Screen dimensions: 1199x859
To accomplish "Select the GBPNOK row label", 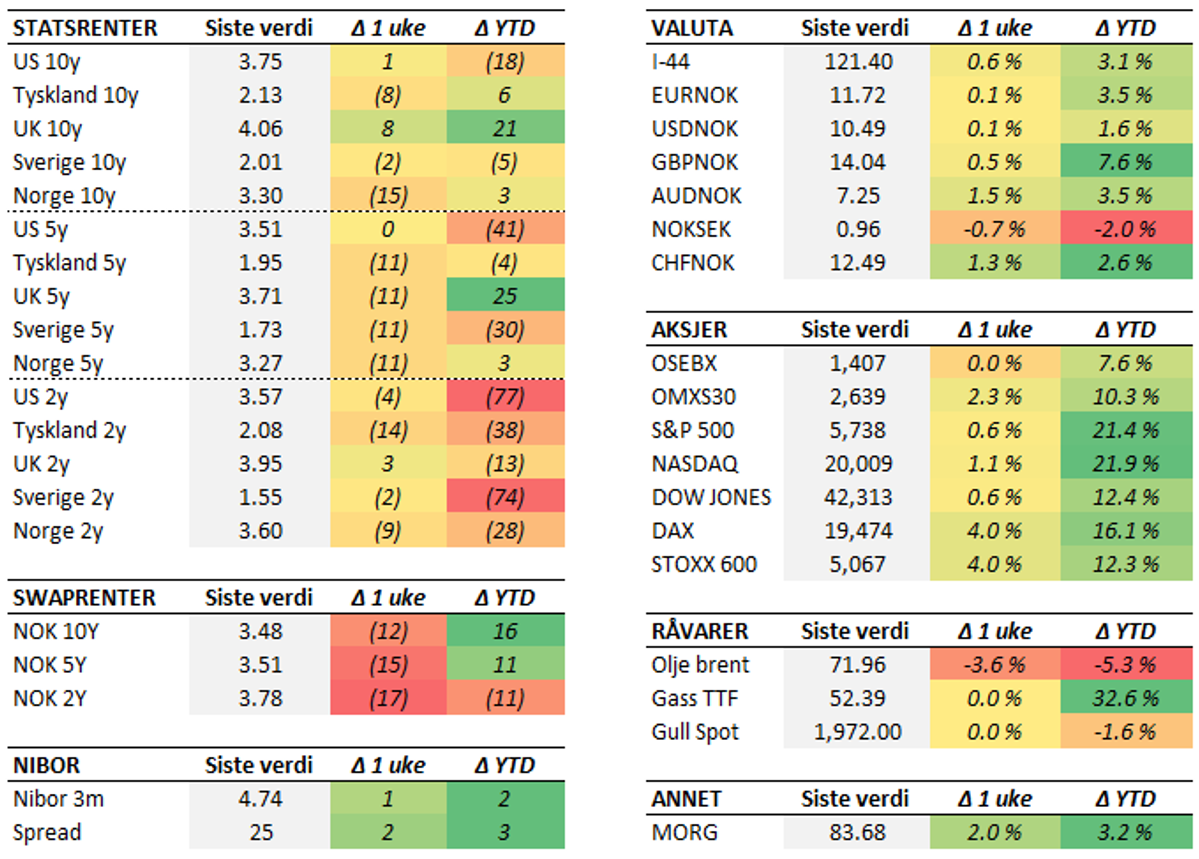I will tap(696, 163).
